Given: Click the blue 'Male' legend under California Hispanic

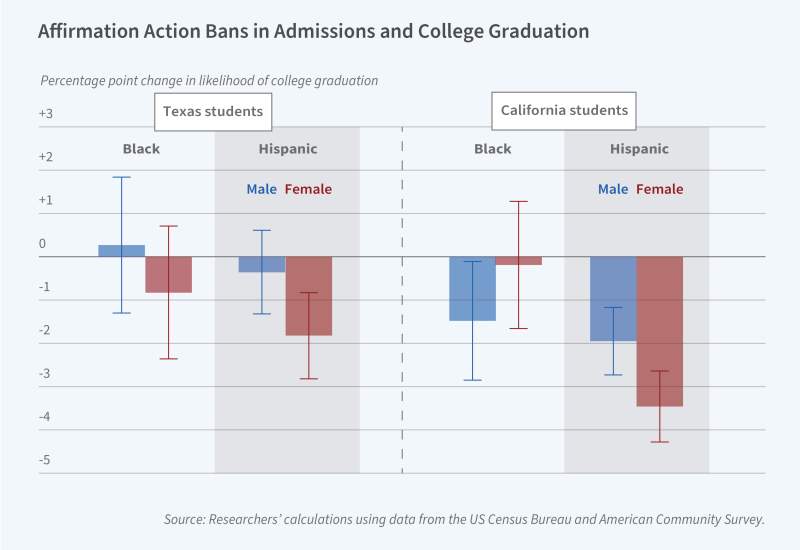Looking at the screenshot, I should 613,189.
